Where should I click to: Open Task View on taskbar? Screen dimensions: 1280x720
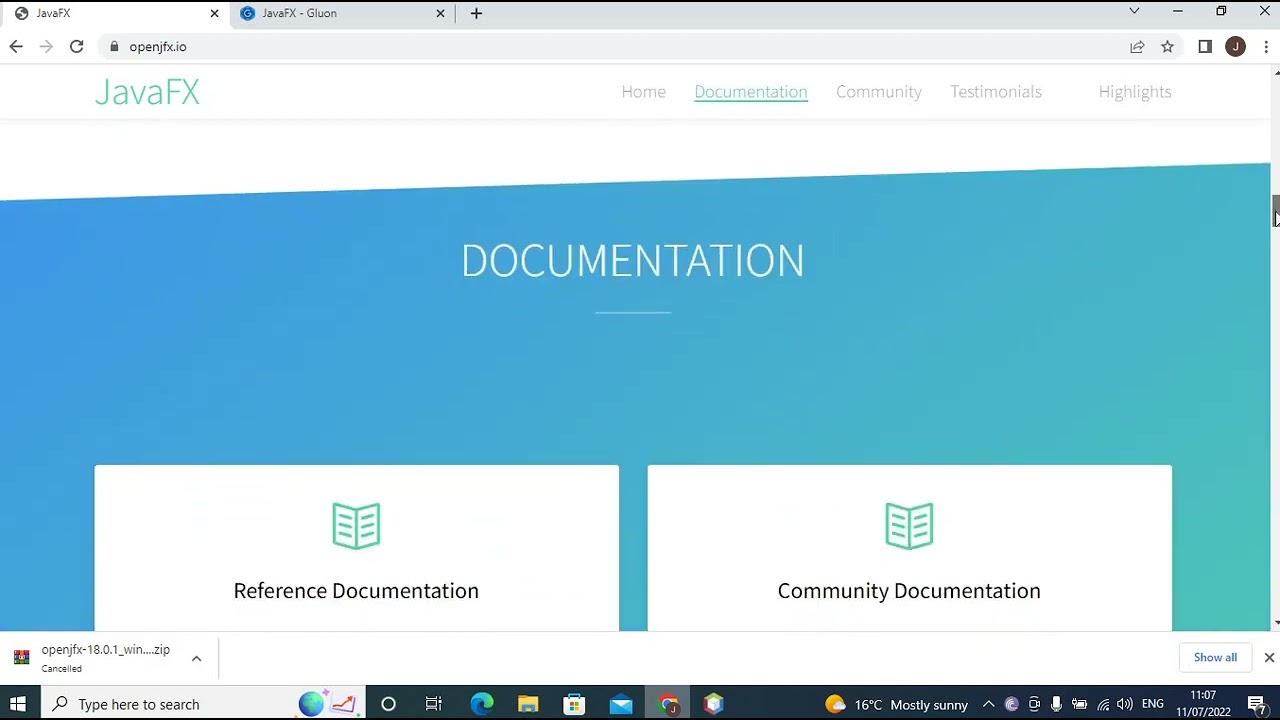point(434,704)
